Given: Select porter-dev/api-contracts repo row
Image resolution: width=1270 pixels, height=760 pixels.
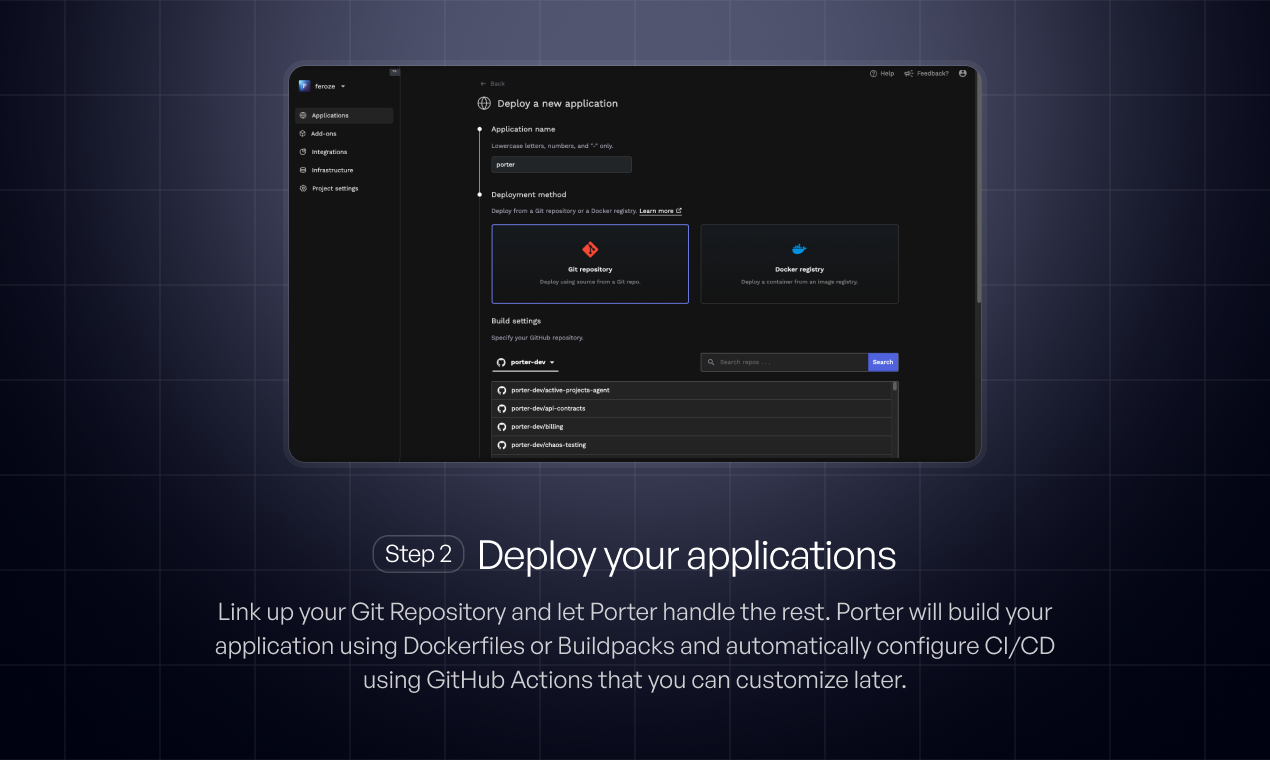Looking at the screenshot, I should (692, 408).
